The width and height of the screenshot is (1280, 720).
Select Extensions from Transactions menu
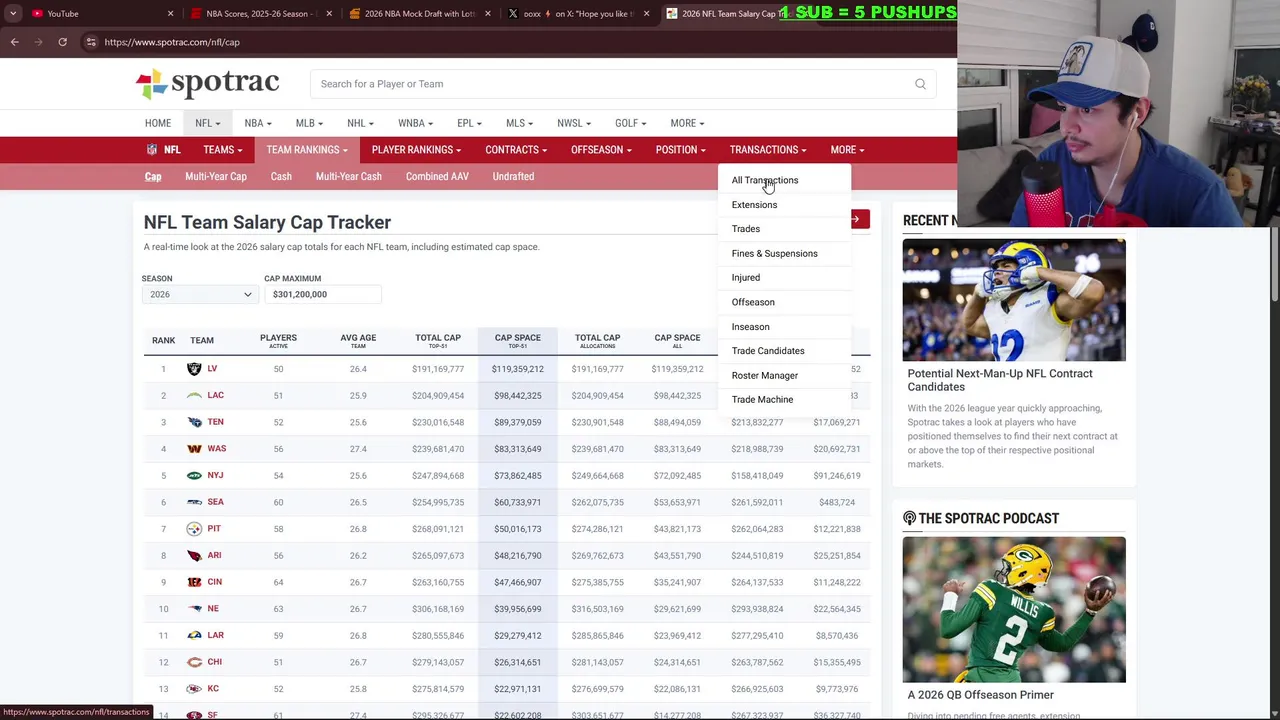(x=754, y=205)
